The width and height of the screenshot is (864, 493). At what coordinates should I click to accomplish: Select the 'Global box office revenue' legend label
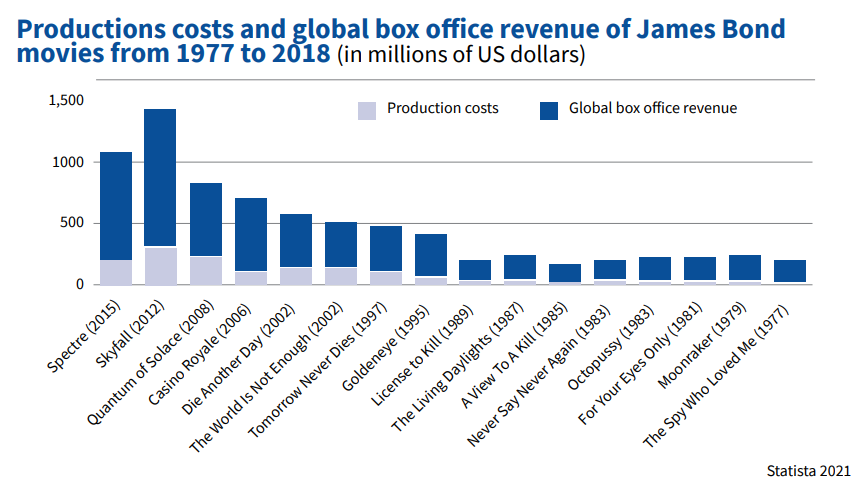[x=653, y=109]
